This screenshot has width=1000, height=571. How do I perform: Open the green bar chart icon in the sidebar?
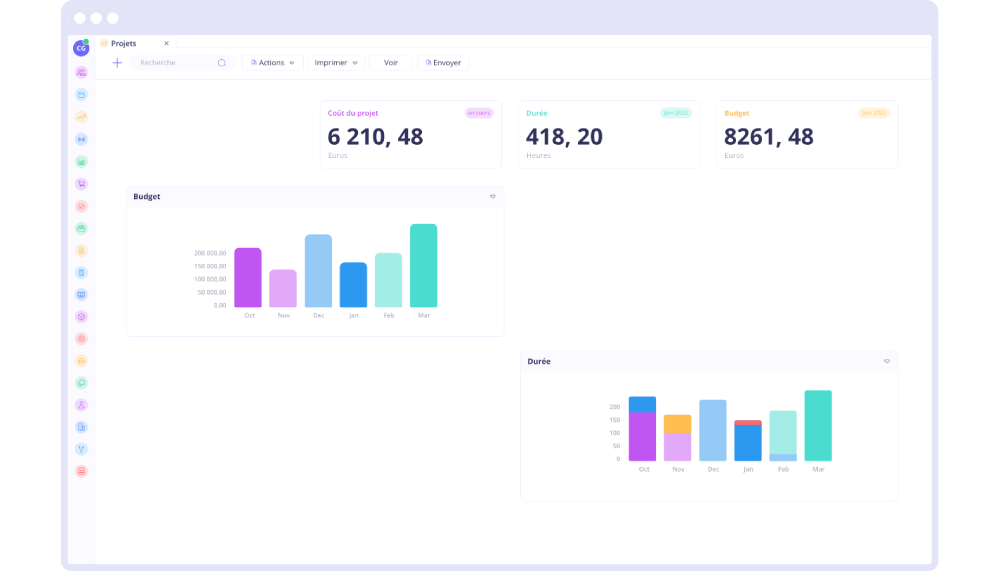click(x=81, y=161)
